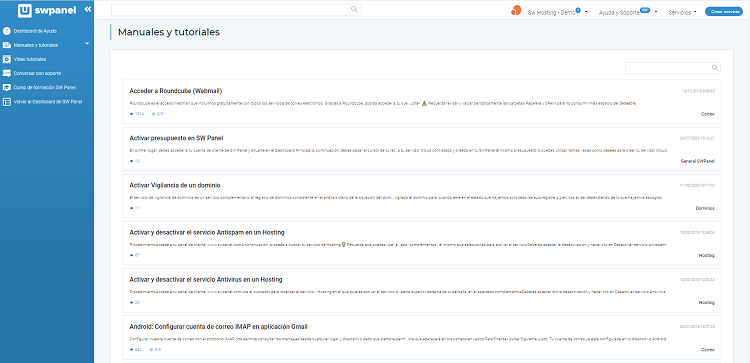Image resolution: width=750 pixels, height=363 pixels.
Task: Click the eye icon on Antispam article
Action: click(132, 255)
